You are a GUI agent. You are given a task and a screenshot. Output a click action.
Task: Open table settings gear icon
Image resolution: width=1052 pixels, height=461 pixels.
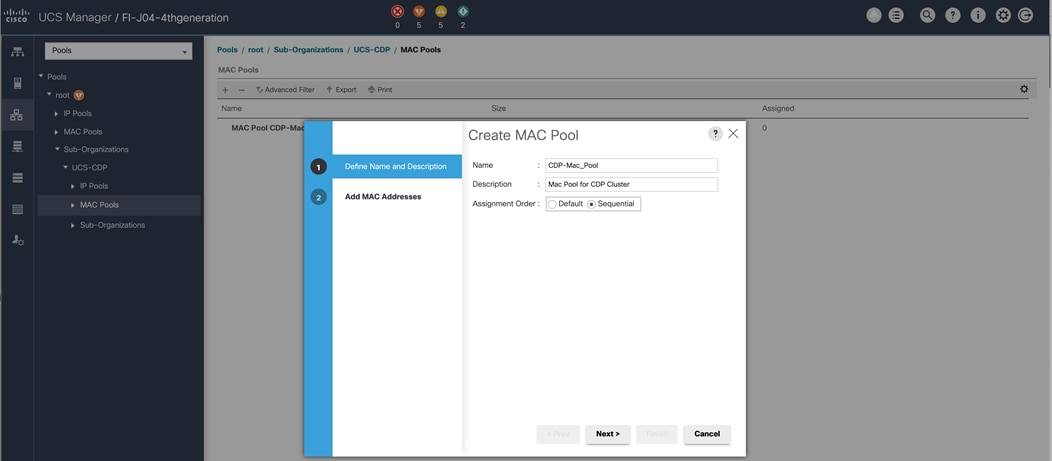(x=1024, y=89)
